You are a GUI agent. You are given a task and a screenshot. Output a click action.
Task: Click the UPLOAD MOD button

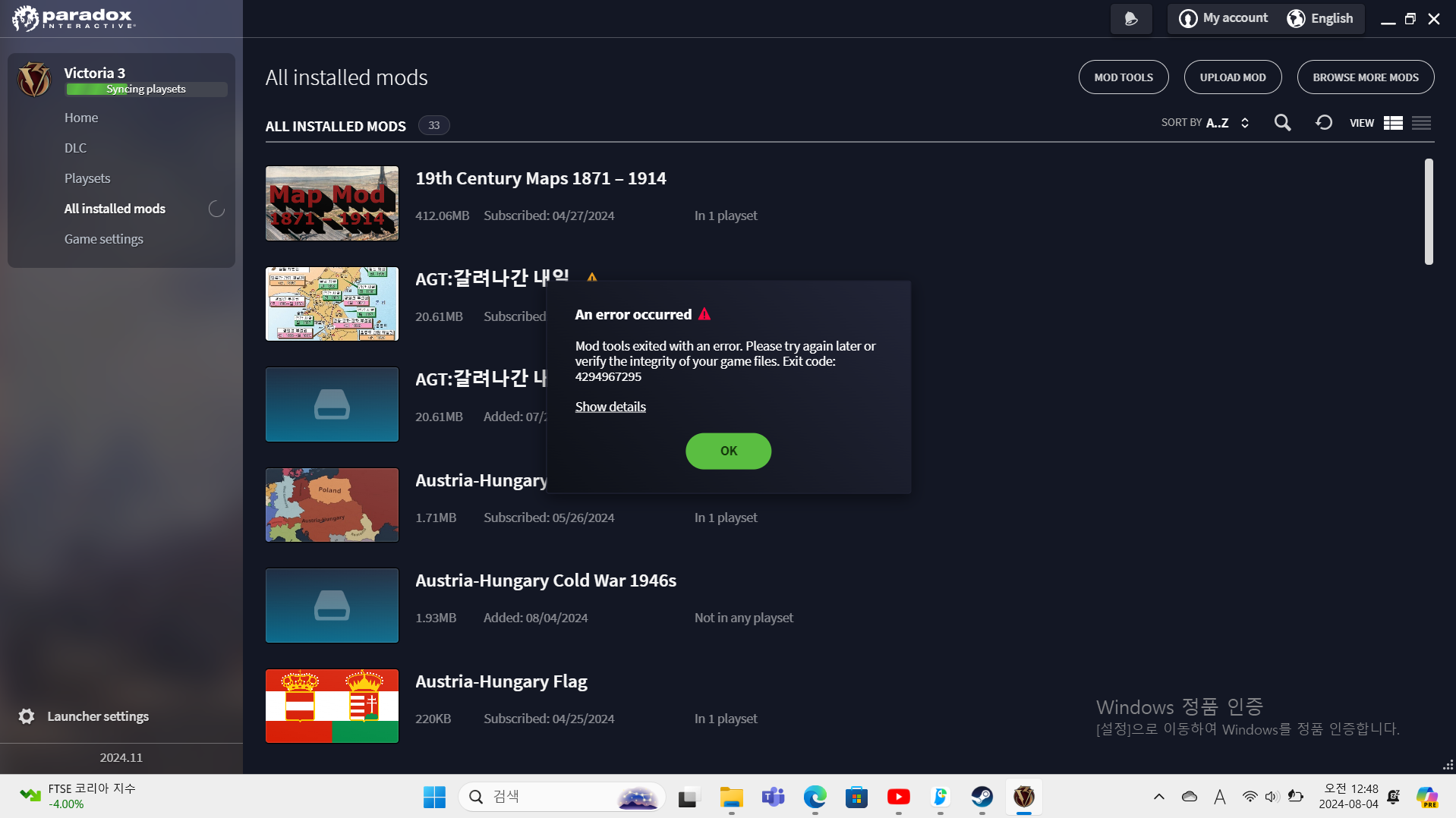(x=1233, y=77)
